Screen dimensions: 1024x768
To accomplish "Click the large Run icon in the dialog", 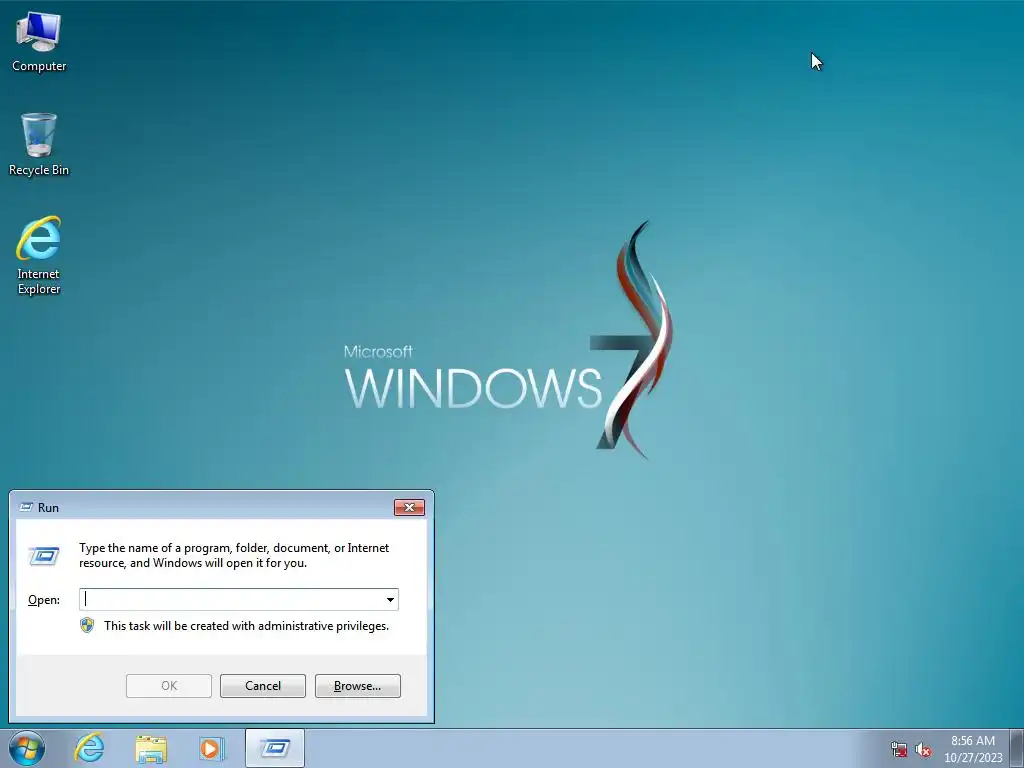I will click(x=44, y=556).
